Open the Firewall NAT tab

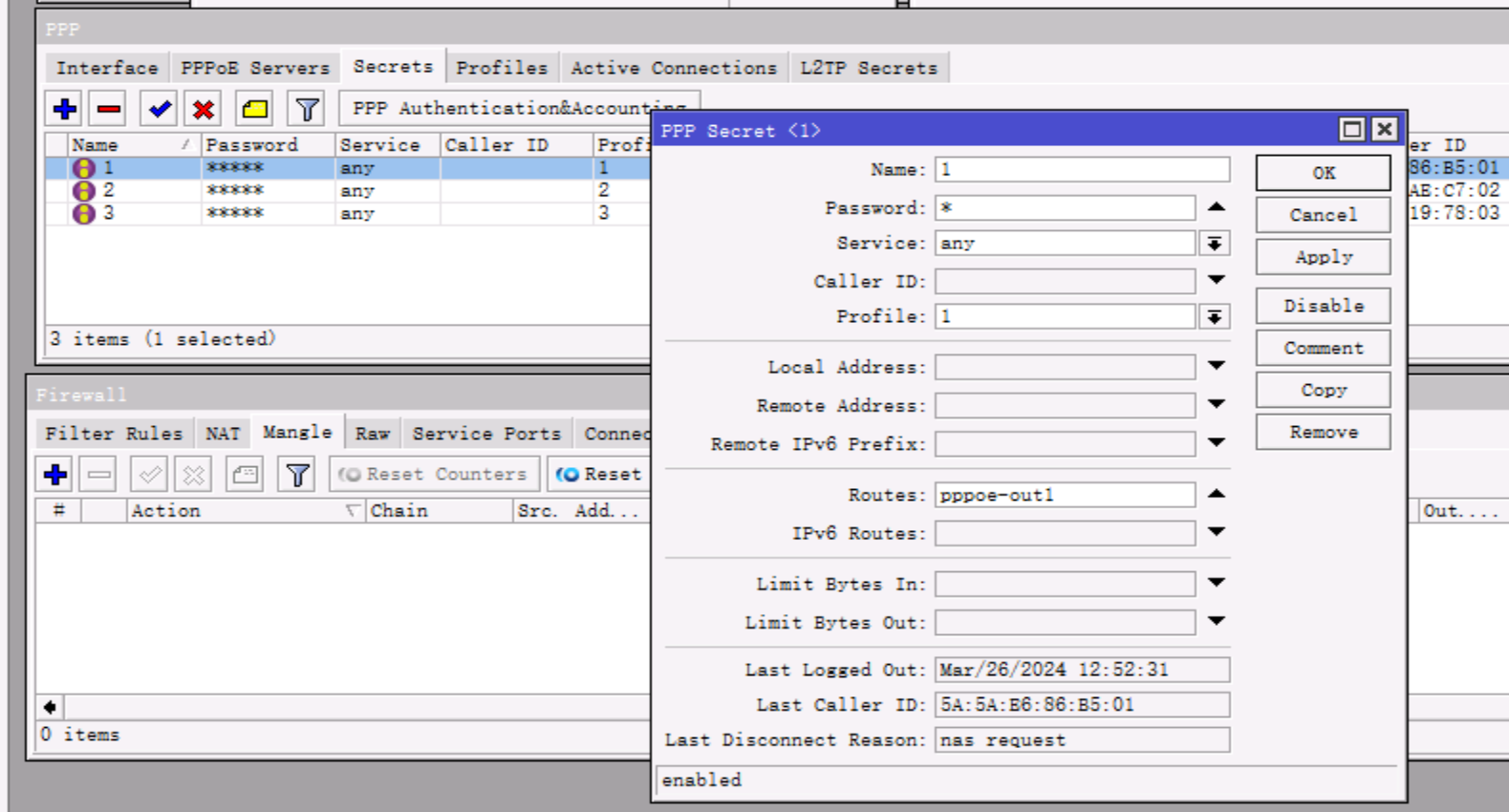223,434
